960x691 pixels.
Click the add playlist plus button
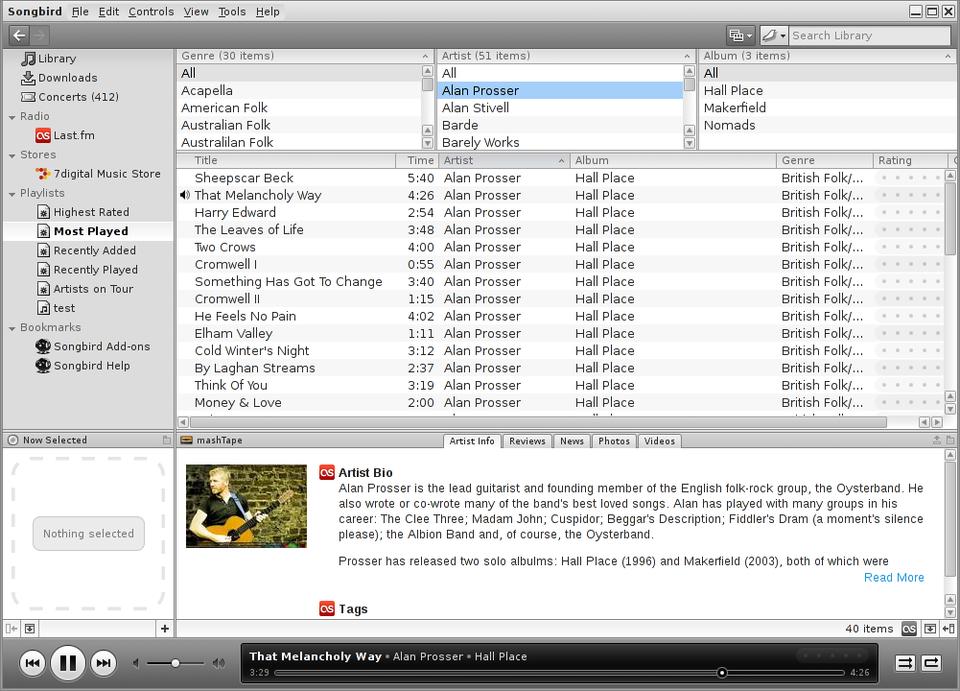tap(164, 628)
